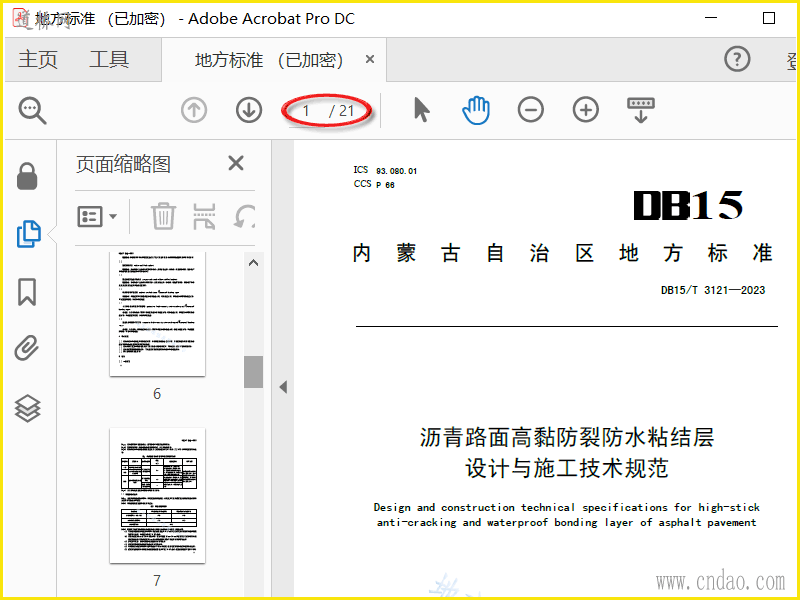Maximize the Acrobat window
Viewport: 800px width, 600px height.
769,18
